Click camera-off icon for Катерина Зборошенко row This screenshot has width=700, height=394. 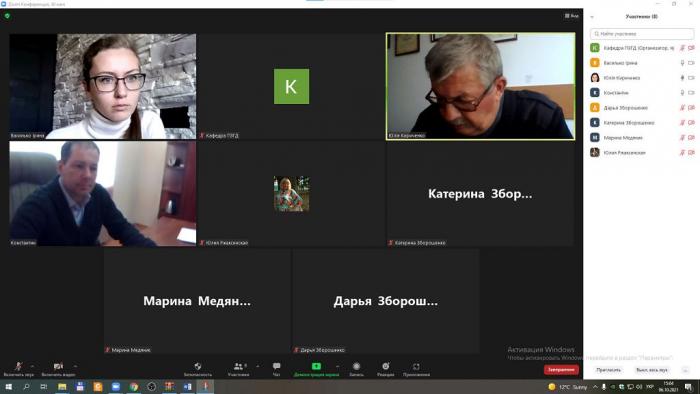point(691,123)
